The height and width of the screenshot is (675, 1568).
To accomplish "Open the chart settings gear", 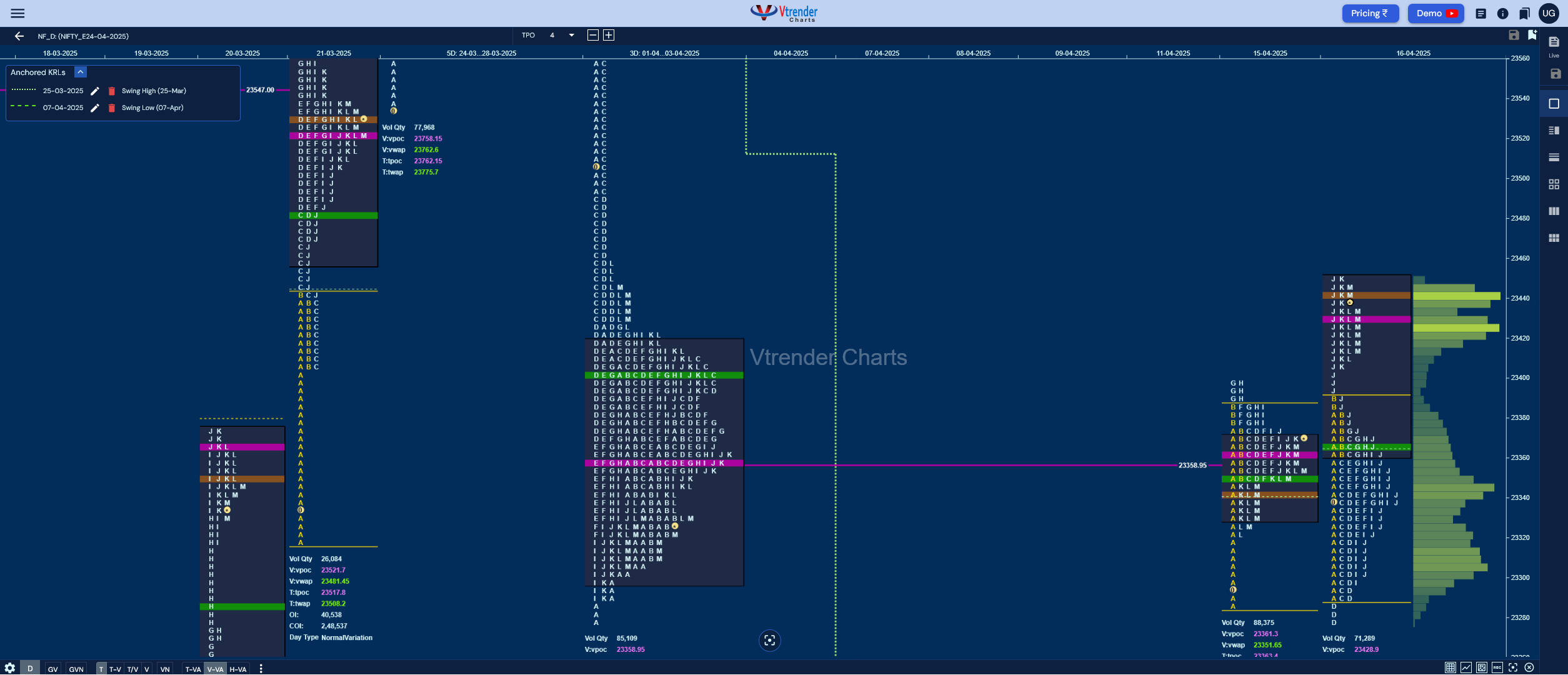I will coord(9,668).
